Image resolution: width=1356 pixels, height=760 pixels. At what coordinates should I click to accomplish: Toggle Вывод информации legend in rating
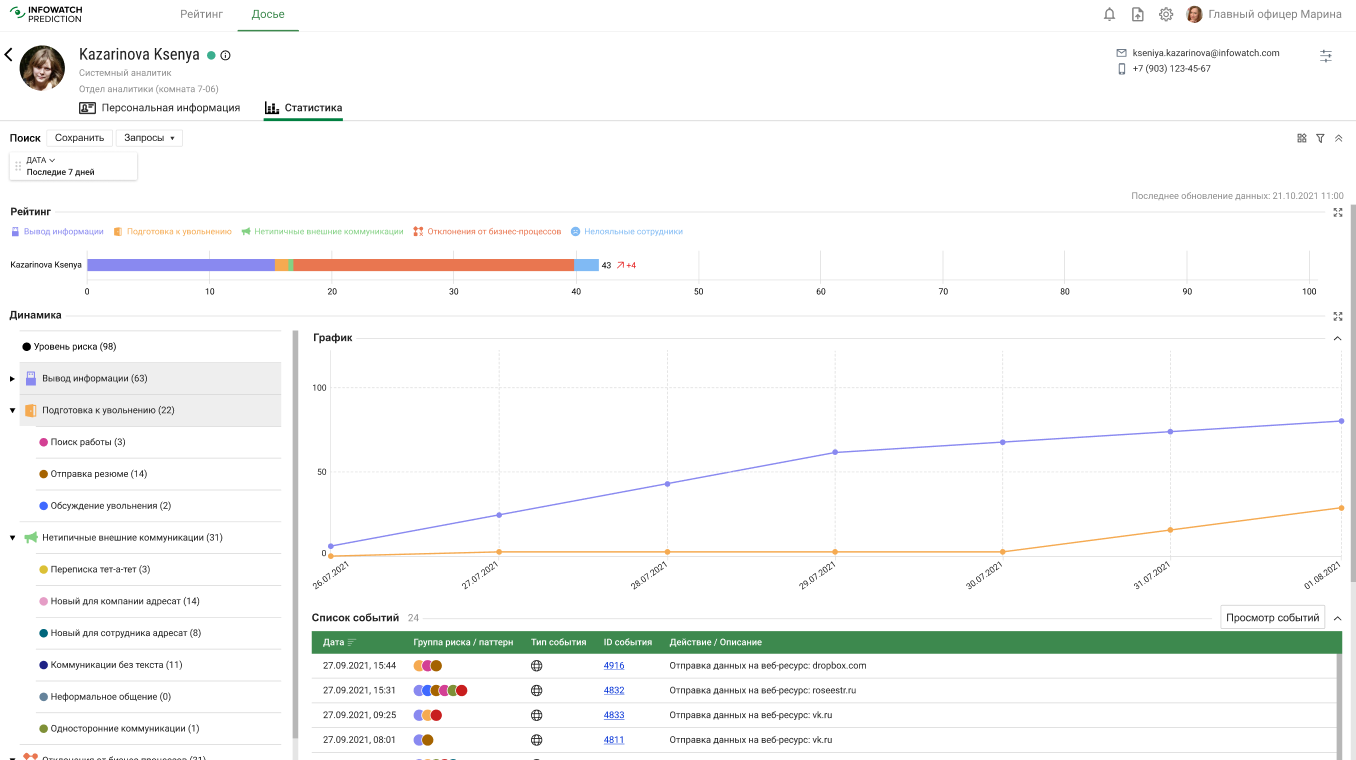tap(57, 231)
